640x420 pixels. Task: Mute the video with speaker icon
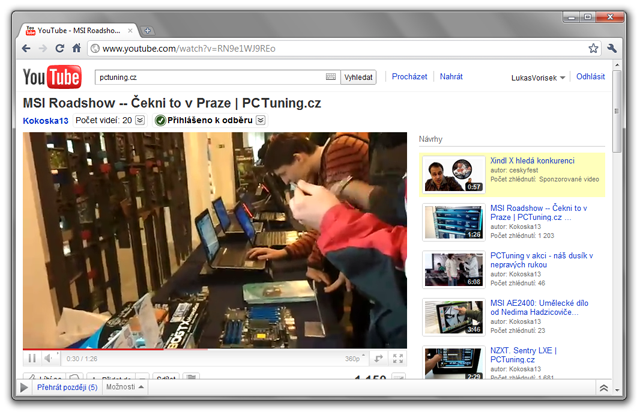(50, 358)
